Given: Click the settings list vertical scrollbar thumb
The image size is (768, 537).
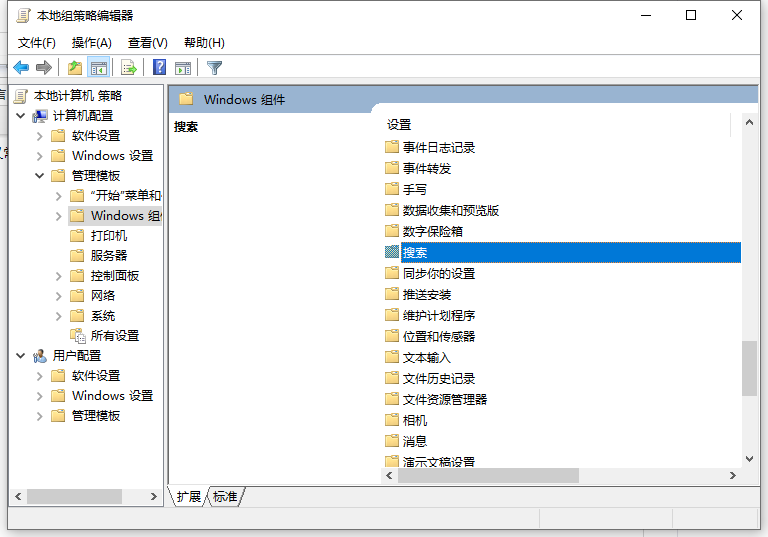Looking at the screenshot, I should pos(749,368).
